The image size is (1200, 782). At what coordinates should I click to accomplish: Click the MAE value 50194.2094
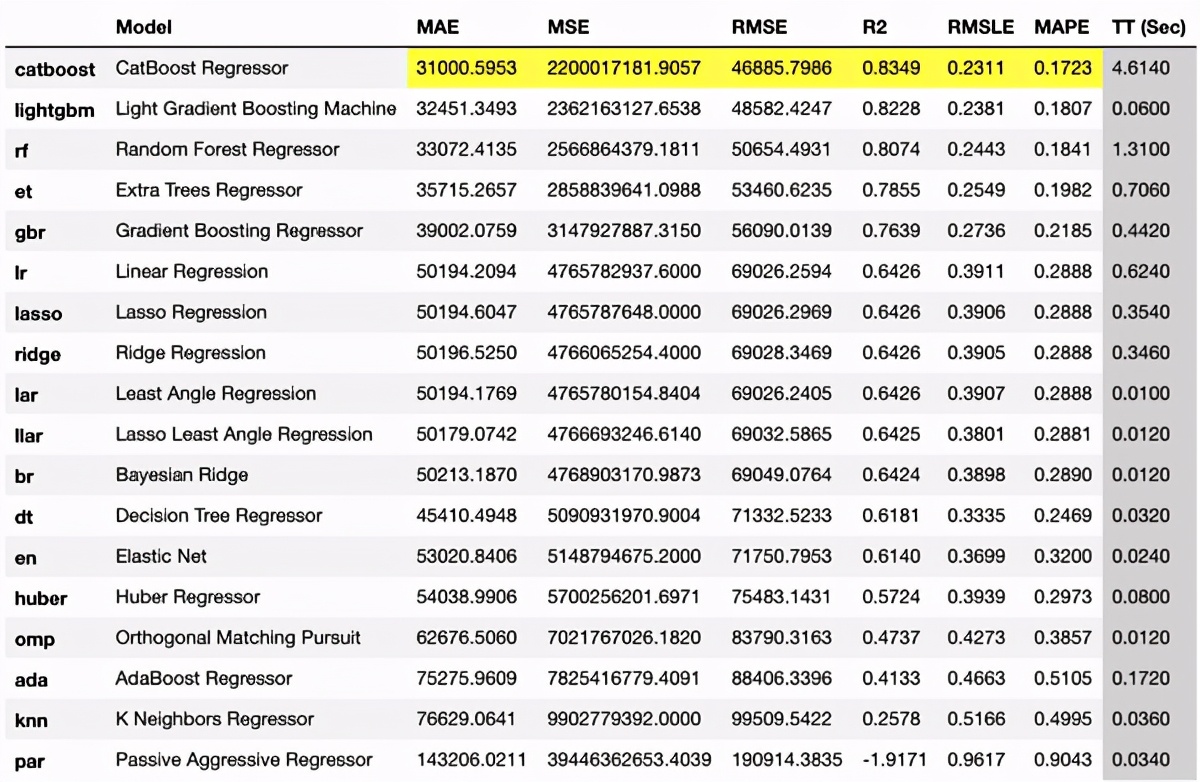coord(467,272)
